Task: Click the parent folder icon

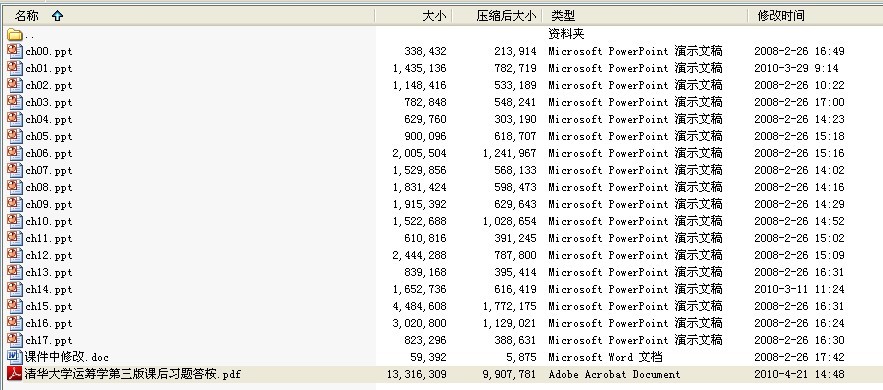Action: [15, 34]
